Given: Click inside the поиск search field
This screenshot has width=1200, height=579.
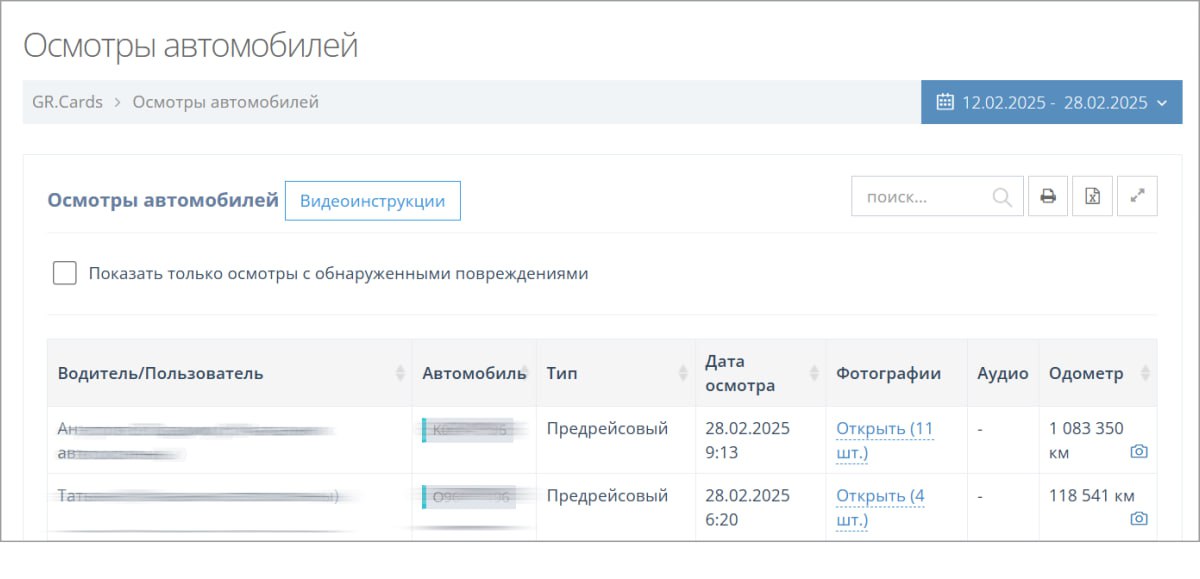Looking at the screenshot, I should (920, 196).
